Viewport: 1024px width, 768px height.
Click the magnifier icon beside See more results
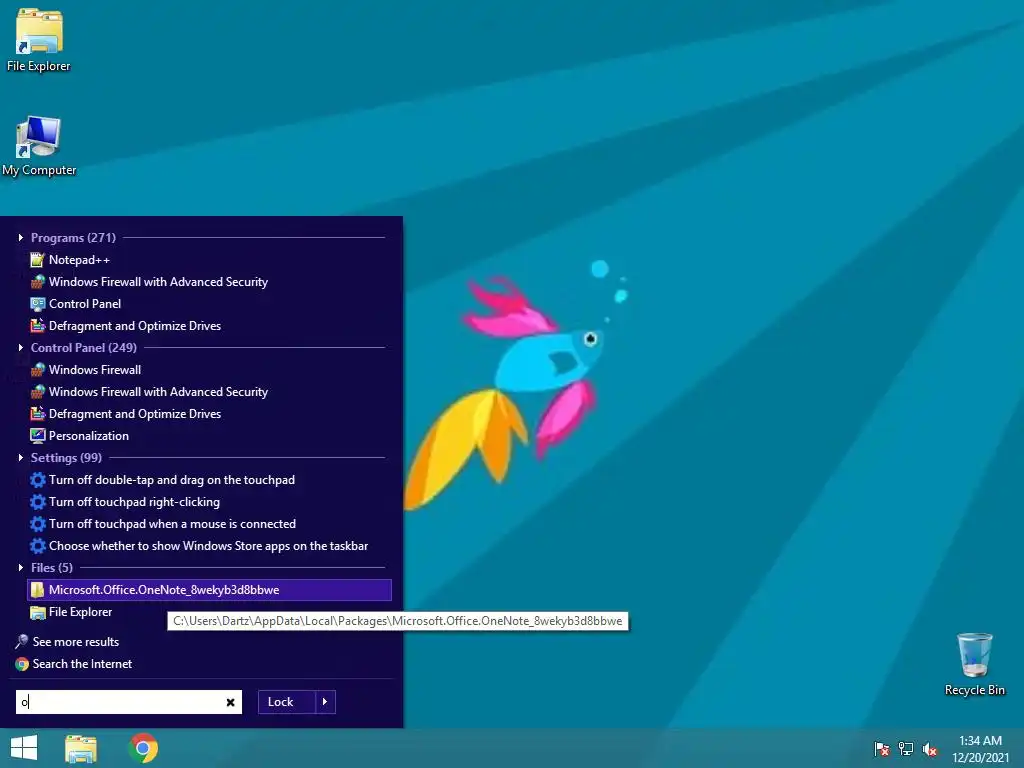tap(22, 641)
